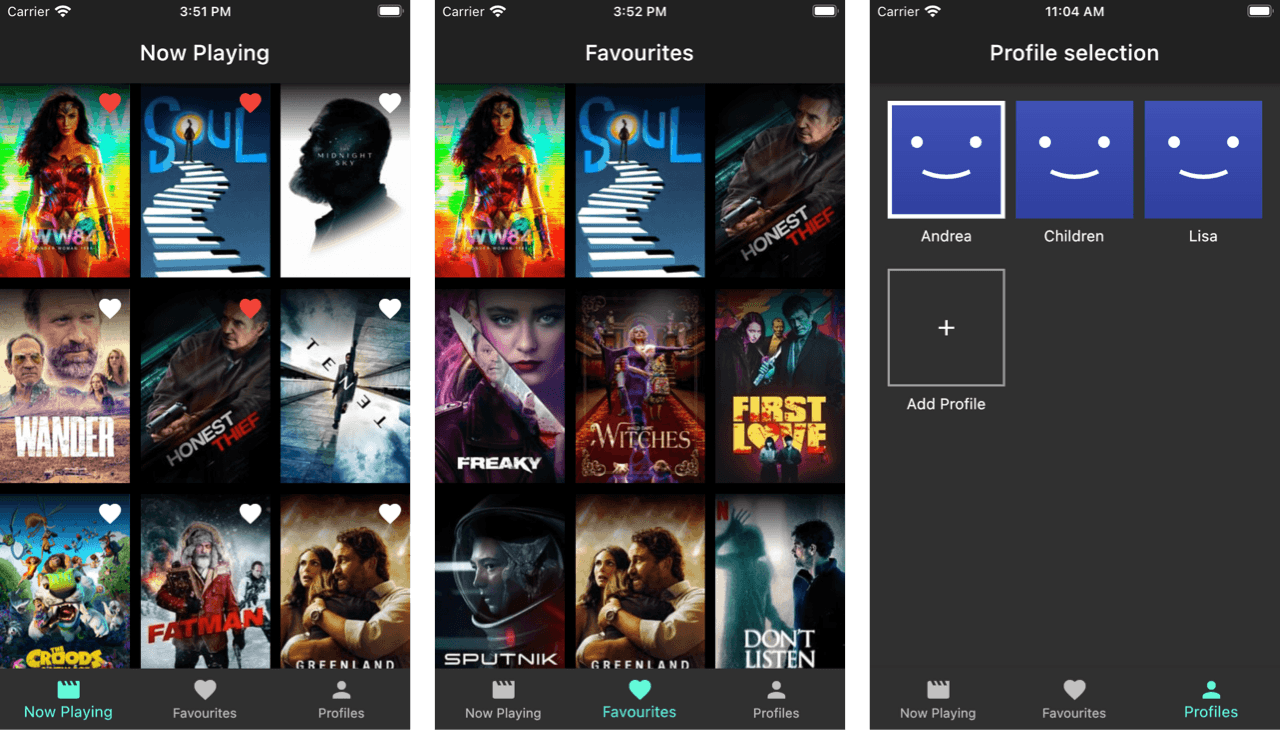This screenshot has height=730, width=1280.
Task: Tap Wi-Fi status icon in Now Playing screen
Action: 63,11
